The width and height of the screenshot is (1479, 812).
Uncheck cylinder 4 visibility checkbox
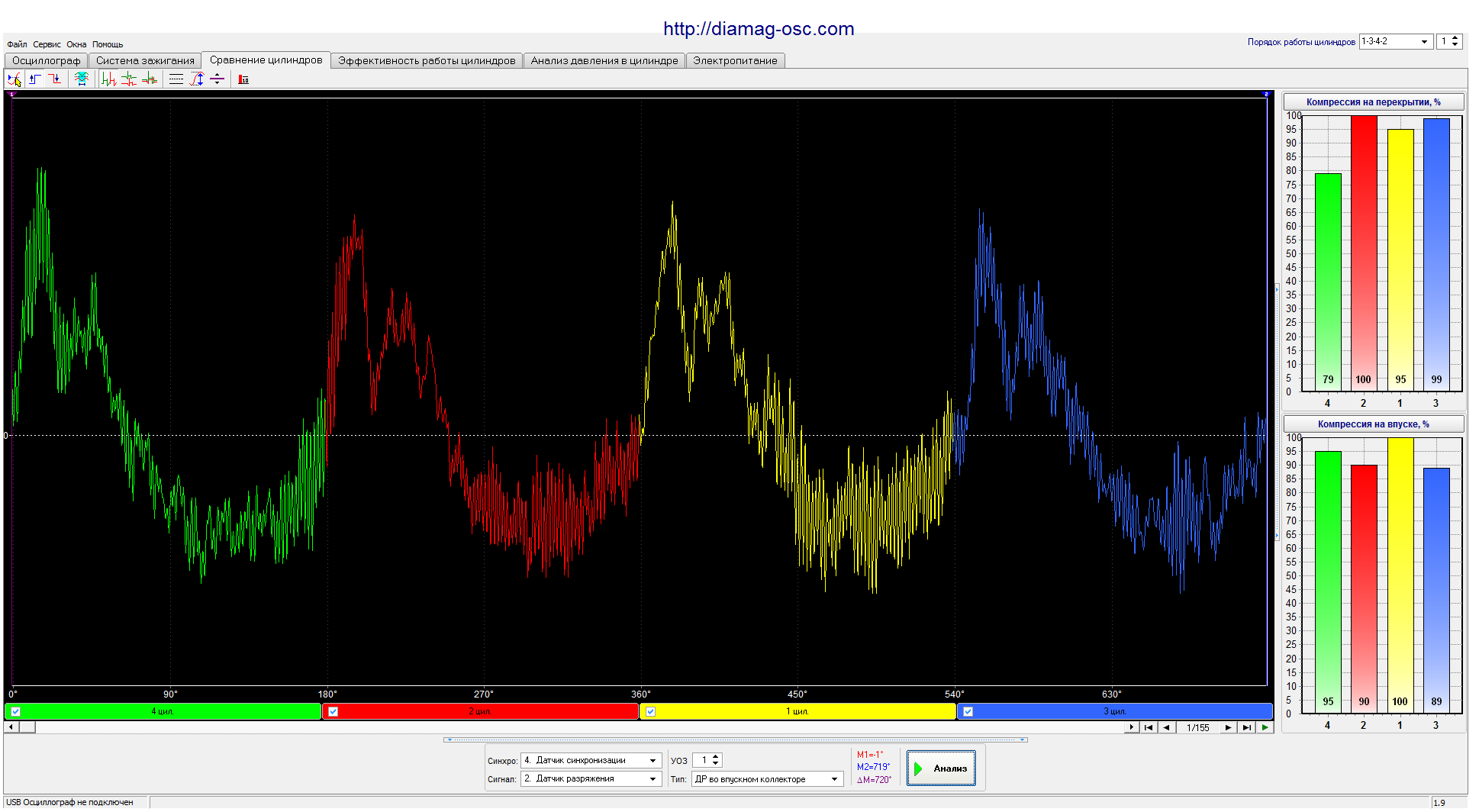[x=15, y=711]
